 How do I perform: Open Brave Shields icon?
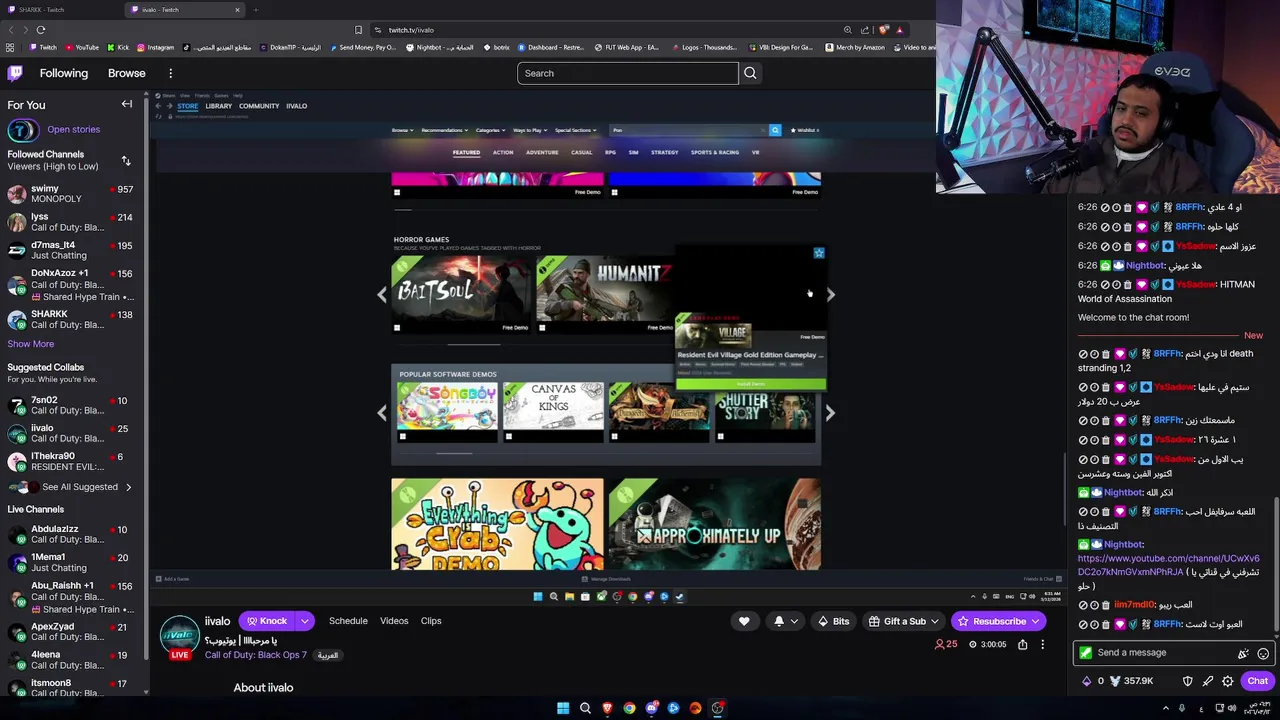[882, 30]
